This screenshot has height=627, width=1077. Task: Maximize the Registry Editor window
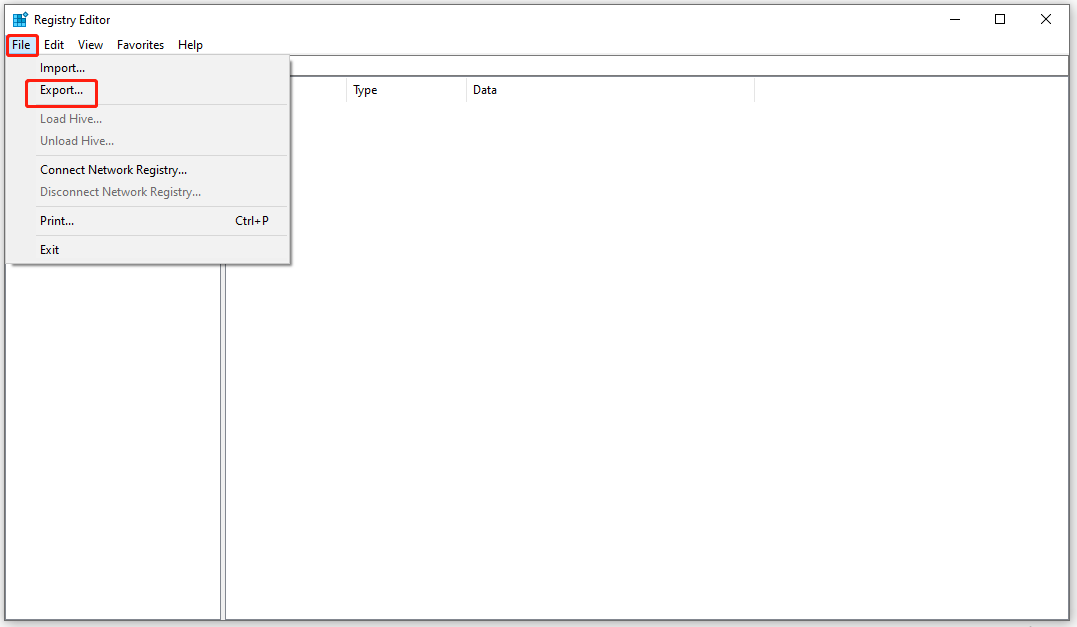1000,19
